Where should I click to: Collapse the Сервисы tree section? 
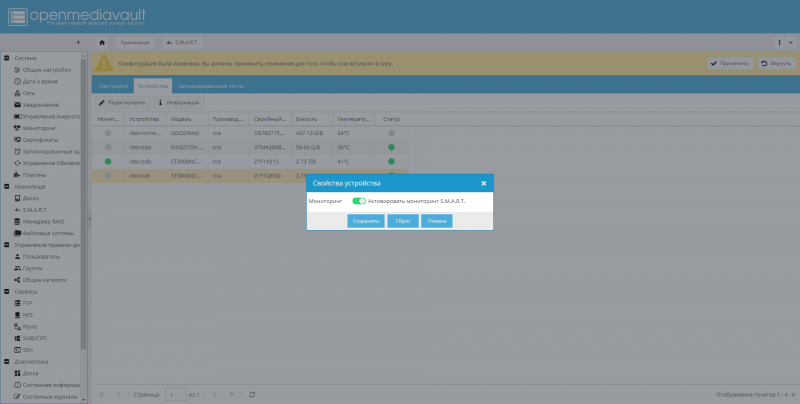point(7,292)
